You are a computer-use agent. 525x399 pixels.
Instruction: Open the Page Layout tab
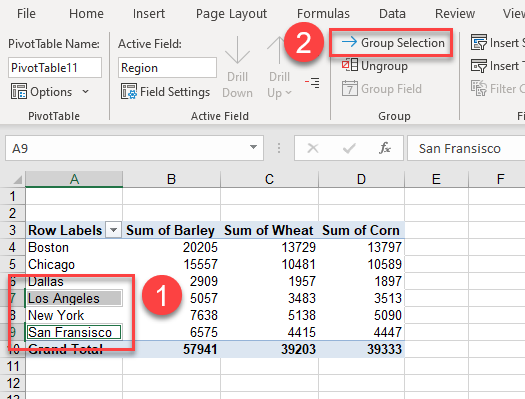point(231,14)
